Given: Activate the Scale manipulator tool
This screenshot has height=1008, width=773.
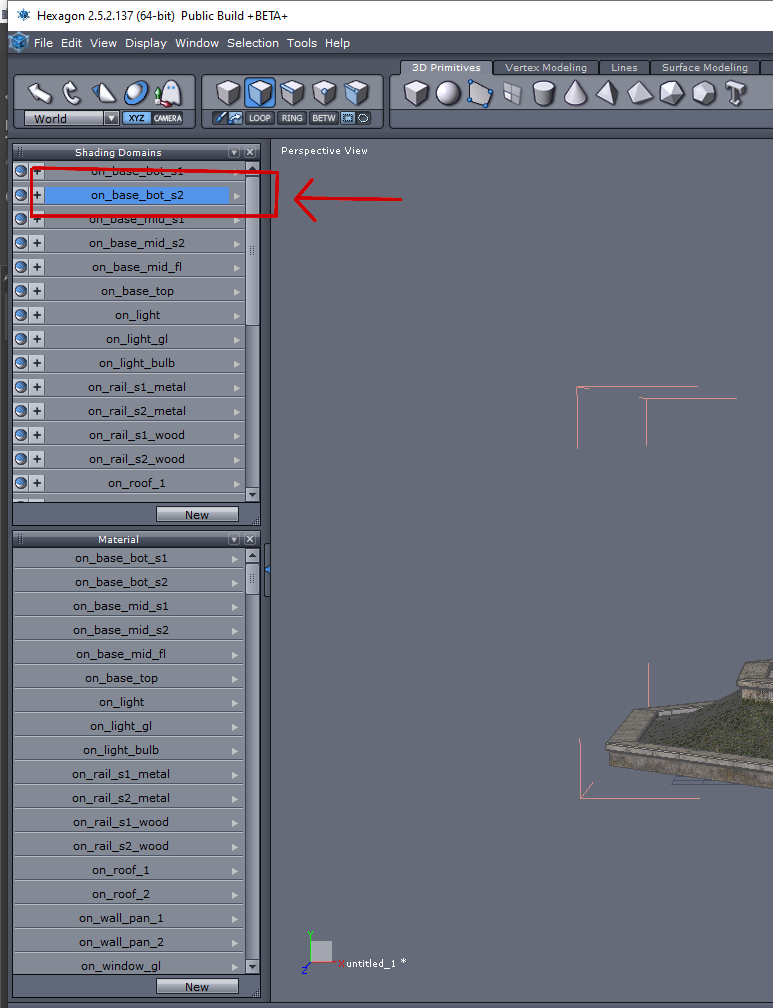Looking at the screenshot, I should click(x=103, y=93).
